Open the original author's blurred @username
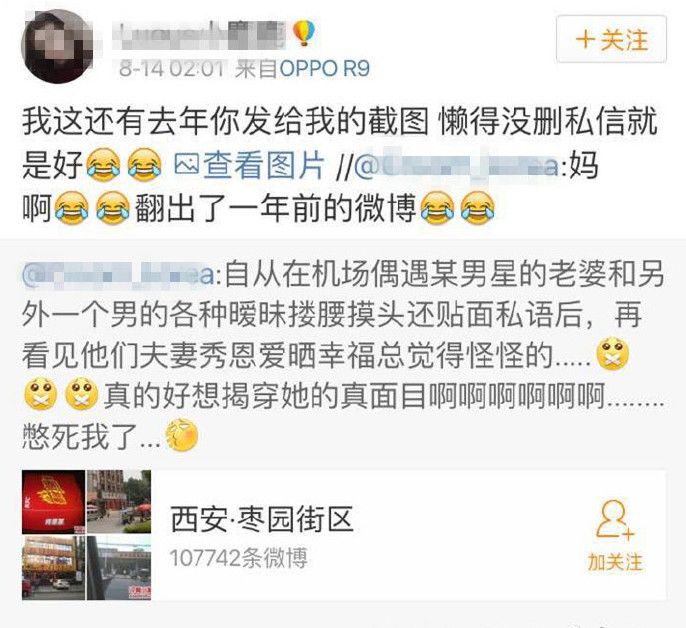 [118, 274]
